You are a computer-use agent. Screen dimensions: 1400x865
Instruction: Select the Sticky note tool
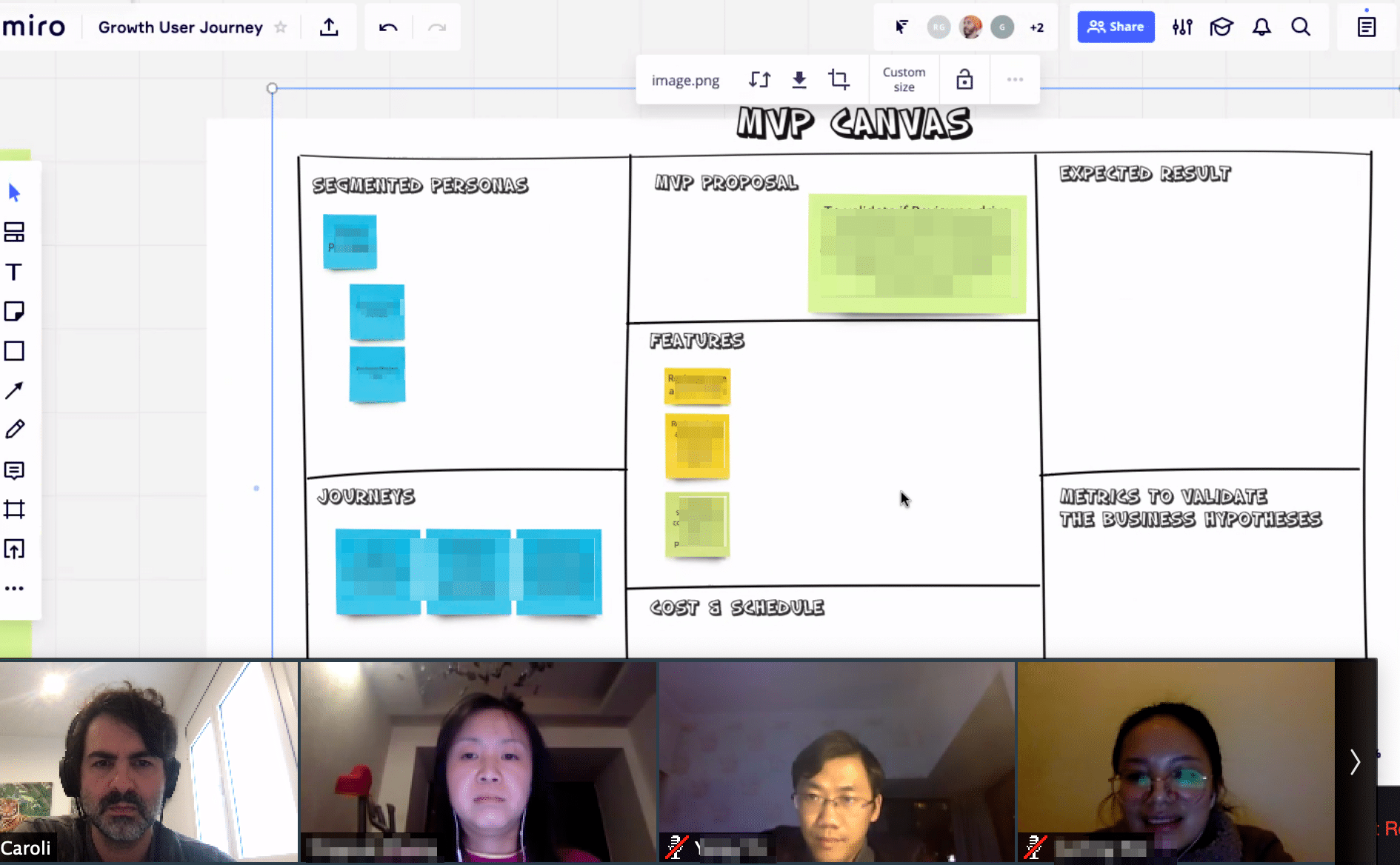[14, 311]
